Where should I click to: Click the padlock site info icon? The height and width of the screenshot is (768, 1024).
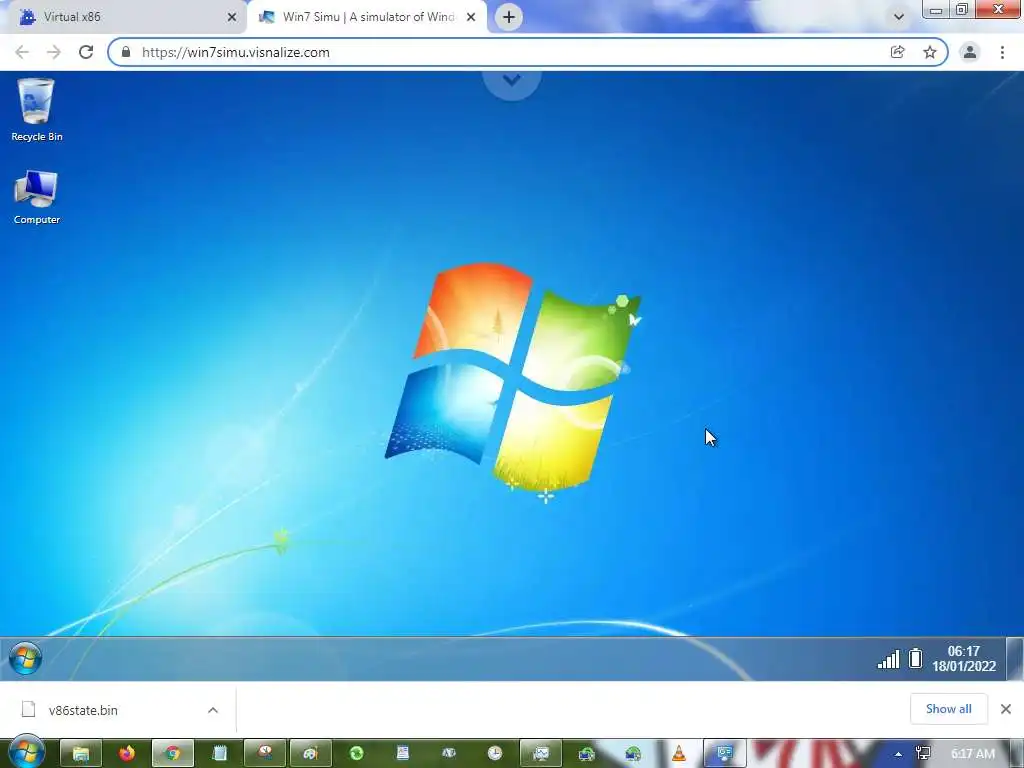(x=126, y=52)
